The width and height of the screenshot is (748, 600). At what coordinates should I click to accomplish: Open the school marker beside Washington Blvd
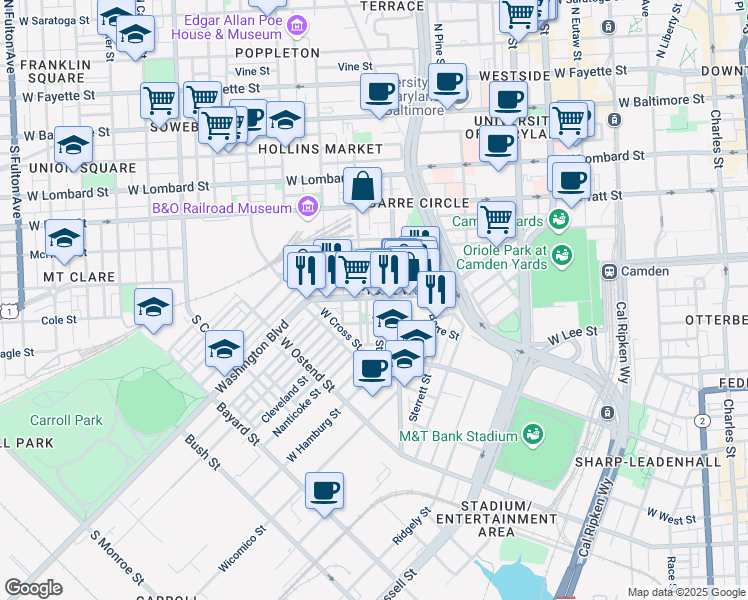[x=224, y=349]
